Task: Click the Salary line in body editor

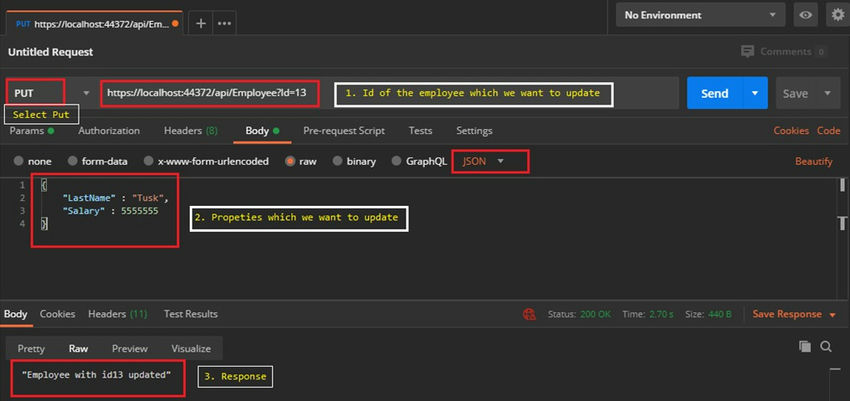Action: (x=110, y=211)
